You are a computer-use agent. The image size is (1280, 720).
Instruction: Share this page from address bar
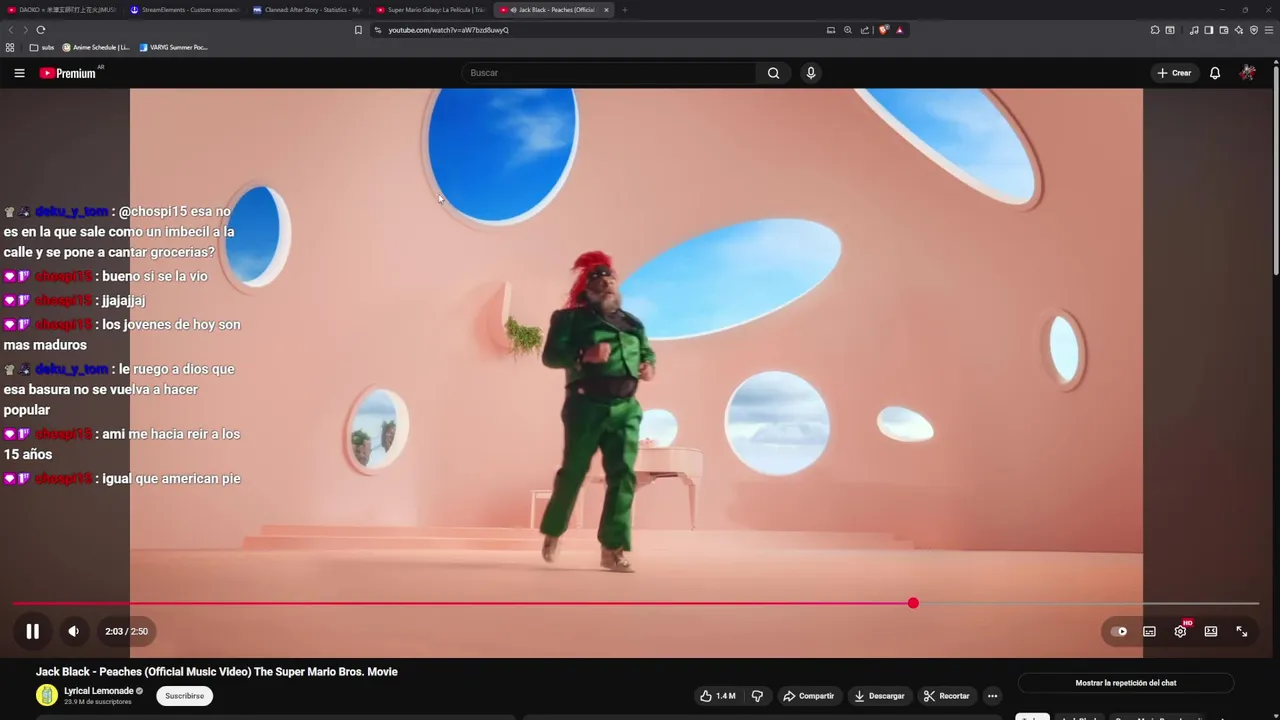tap(865, 30)
